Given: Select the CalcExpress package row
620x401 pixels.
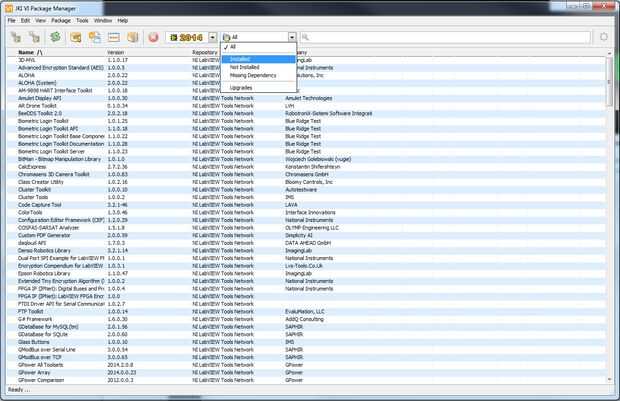Looking at the screenshot, I should pos(306,167).
